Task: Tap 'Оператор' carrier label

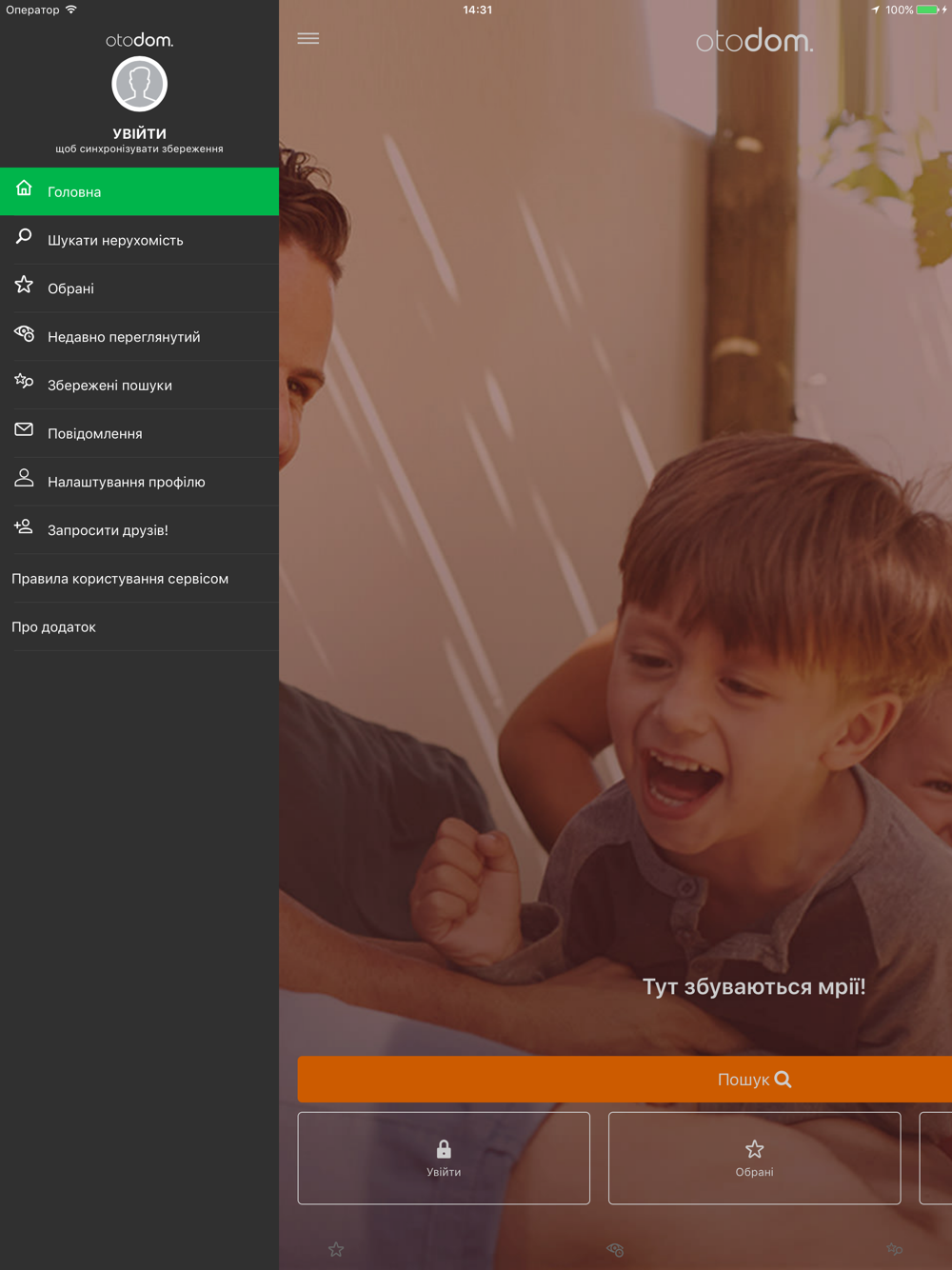Action: click(x=32, y=10)
